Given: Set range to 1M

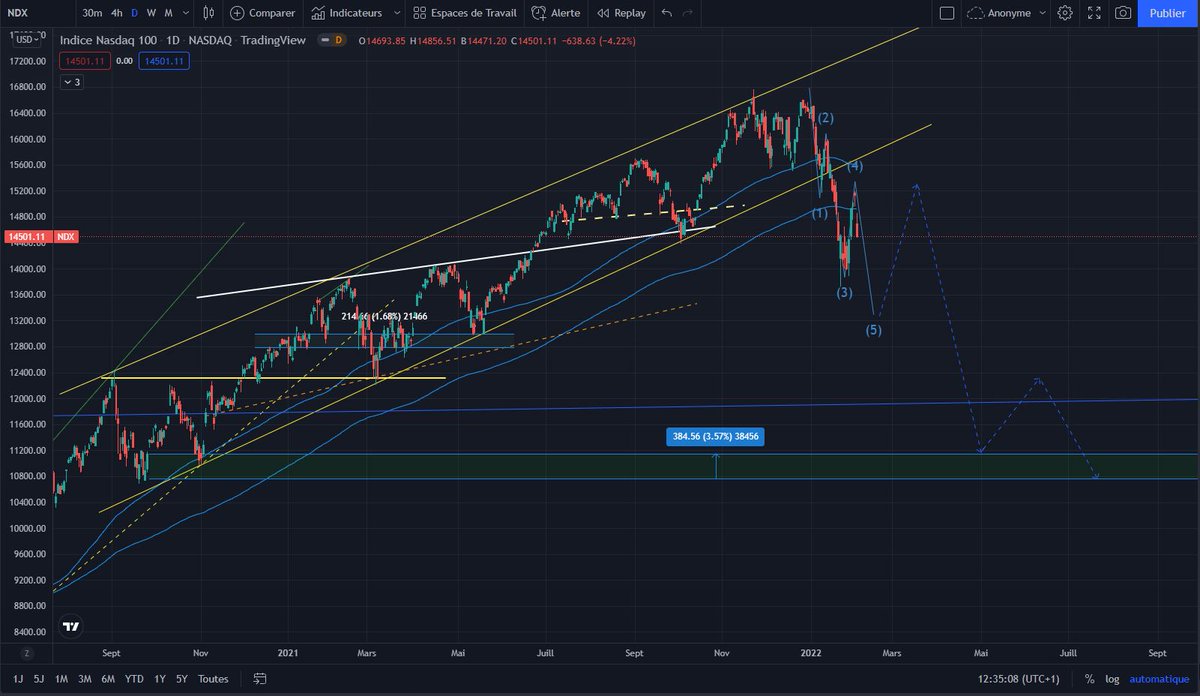Looking at the screenshot, I should click(61, 679).
